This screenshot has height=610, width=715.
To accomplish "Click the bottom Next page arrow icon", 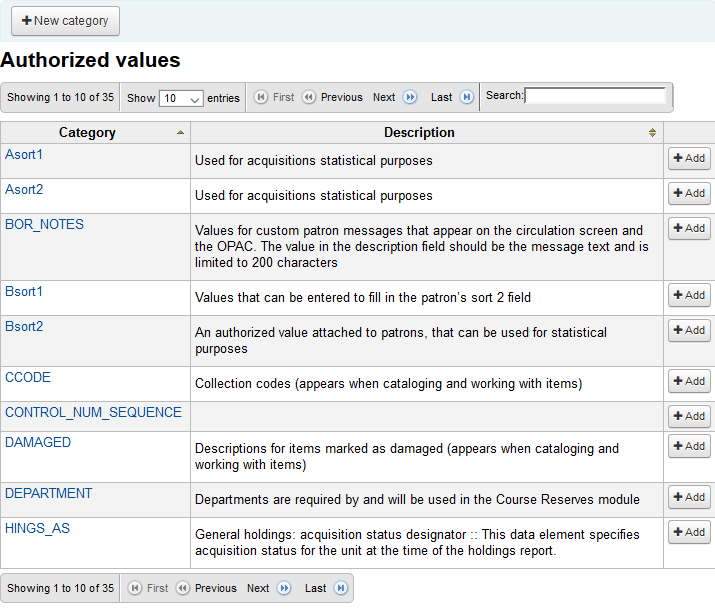I will tap(283, 589).
